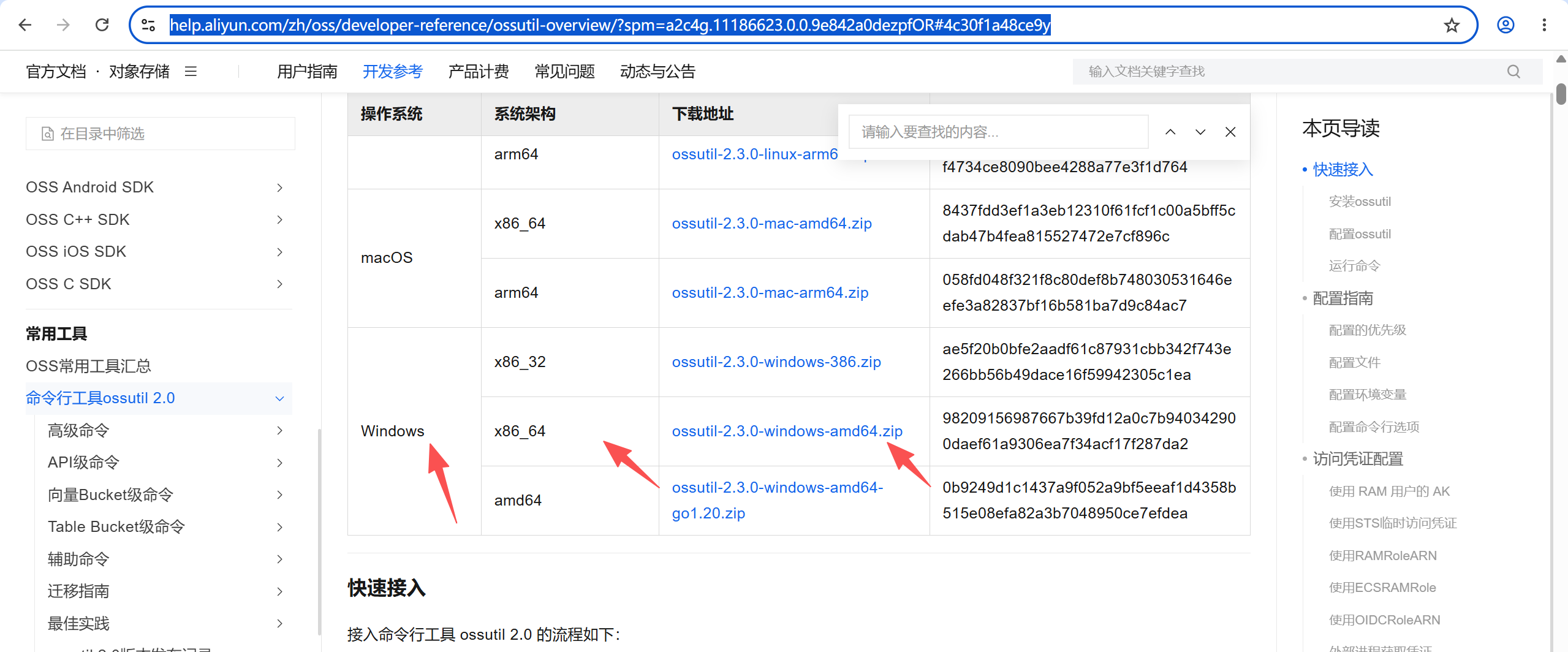Open the browser profile icon

[1506, 25]
